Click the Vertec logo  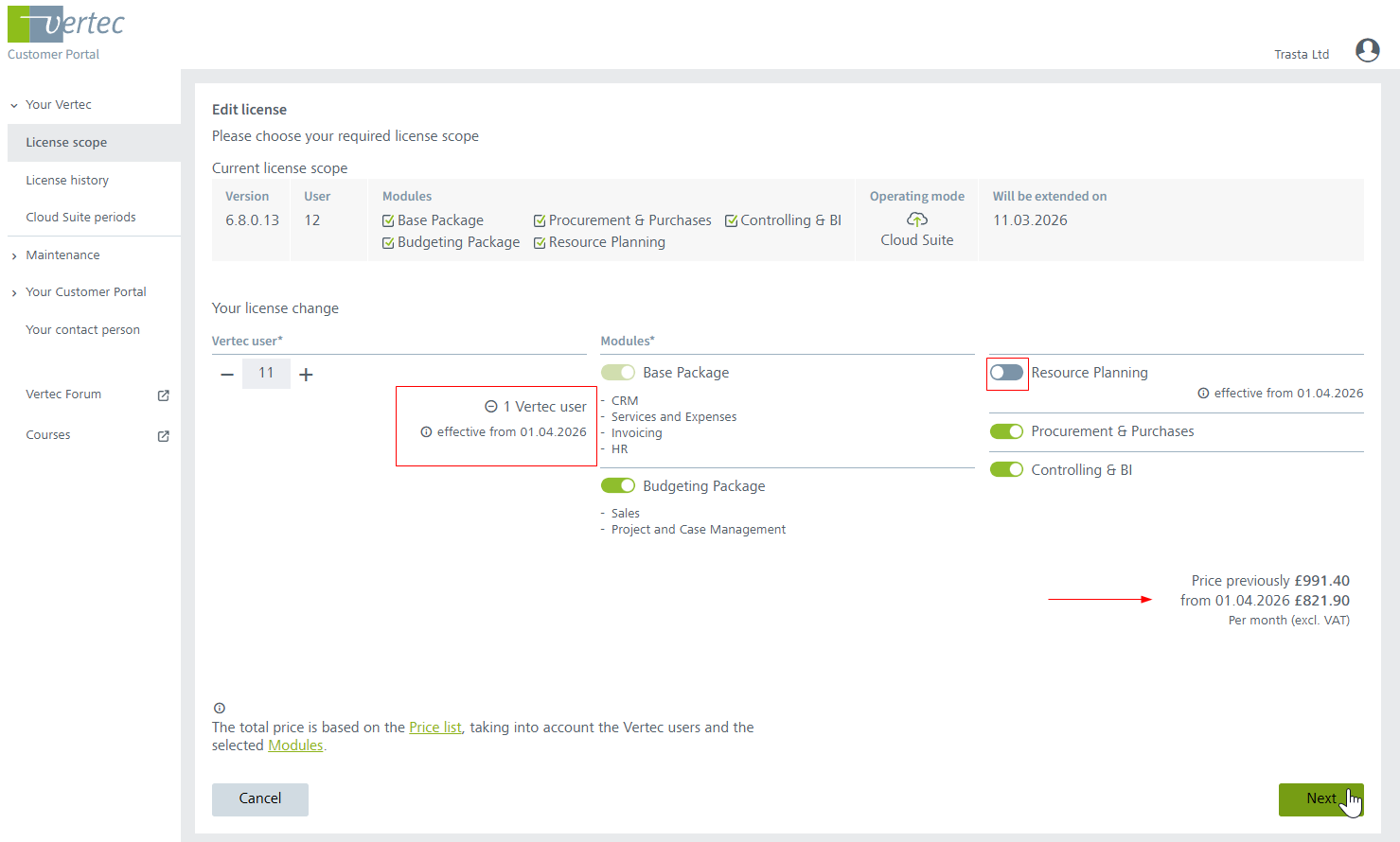[x=66, y=25]
